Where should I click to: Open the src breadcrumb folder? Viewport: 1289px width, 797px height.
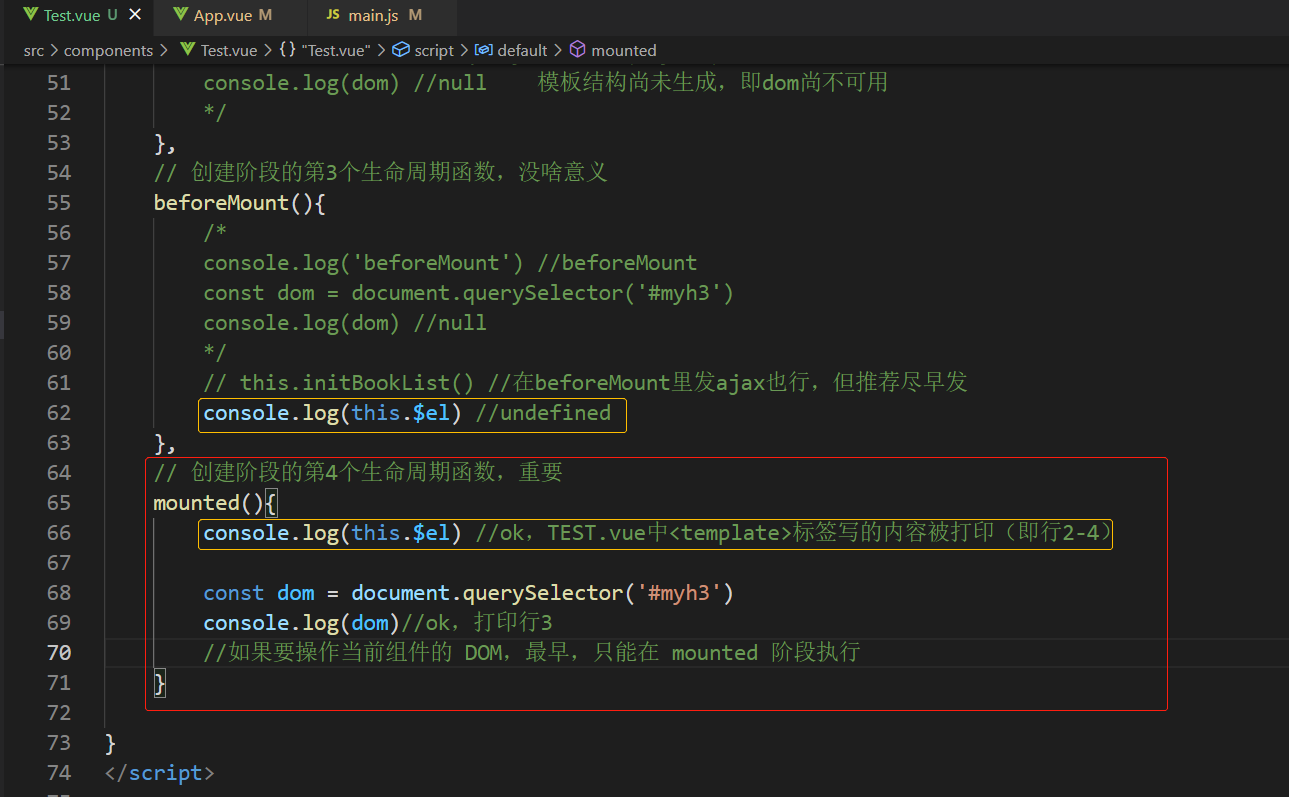pos(34,50)
